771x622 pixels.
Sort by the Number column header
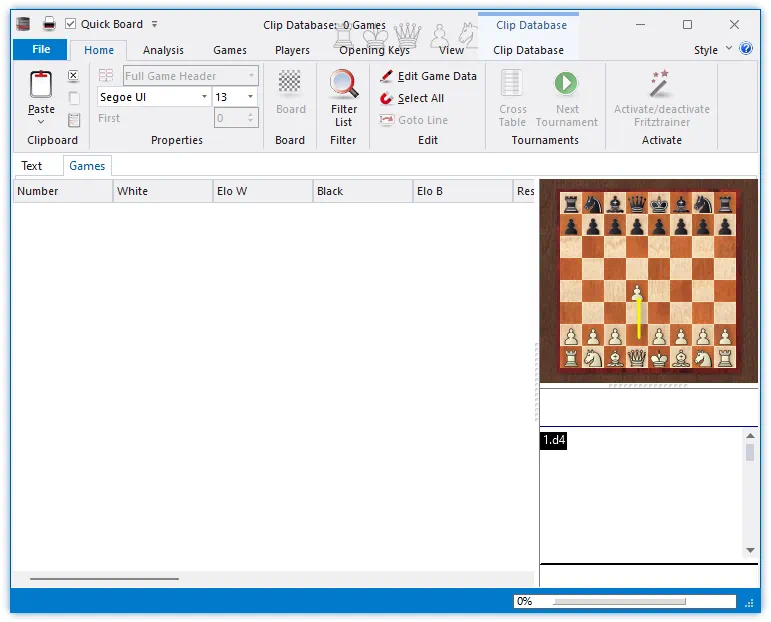pos(63,191)
